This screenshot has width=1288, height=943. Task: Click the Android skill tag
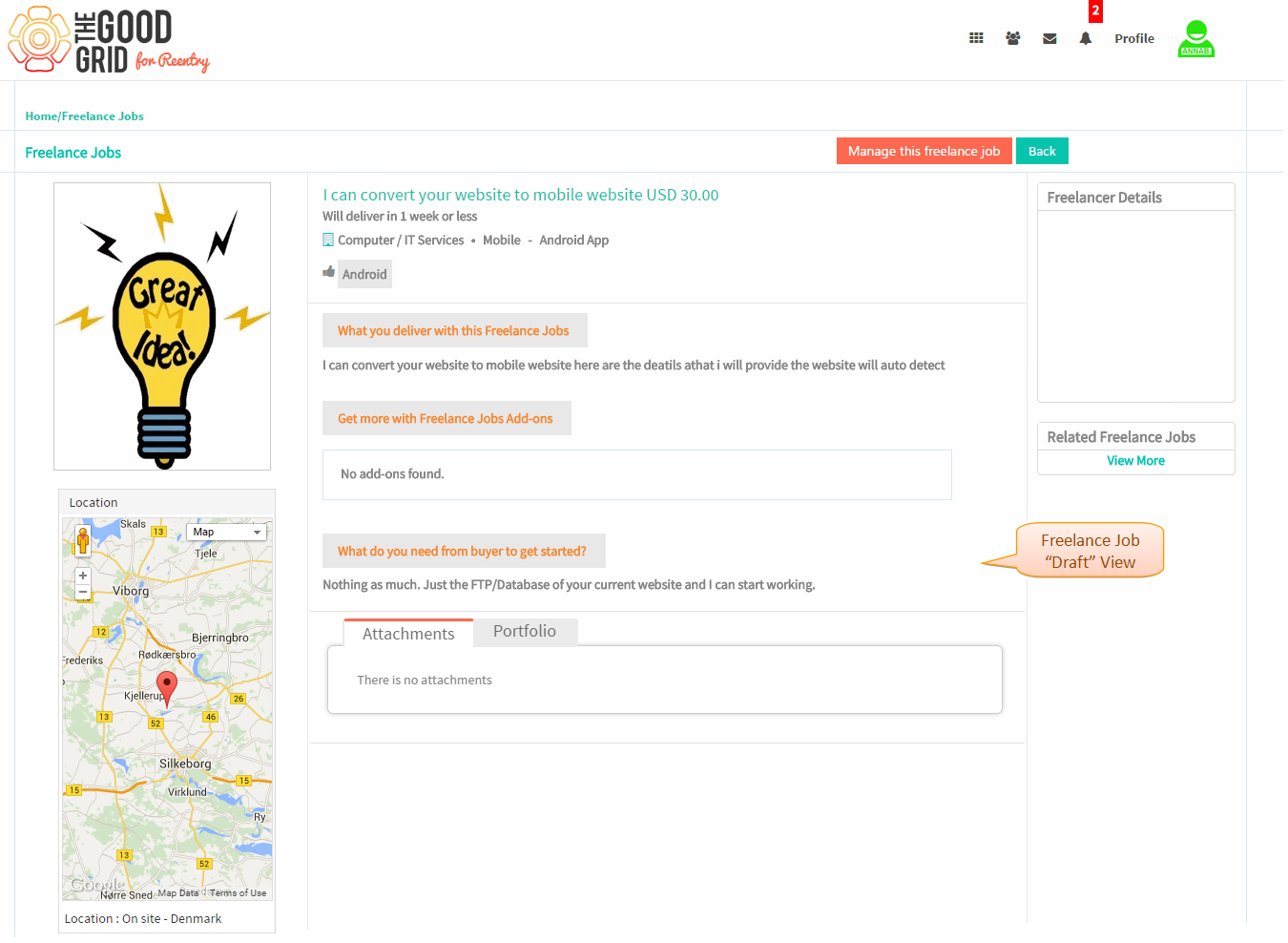tap(364, 274)
